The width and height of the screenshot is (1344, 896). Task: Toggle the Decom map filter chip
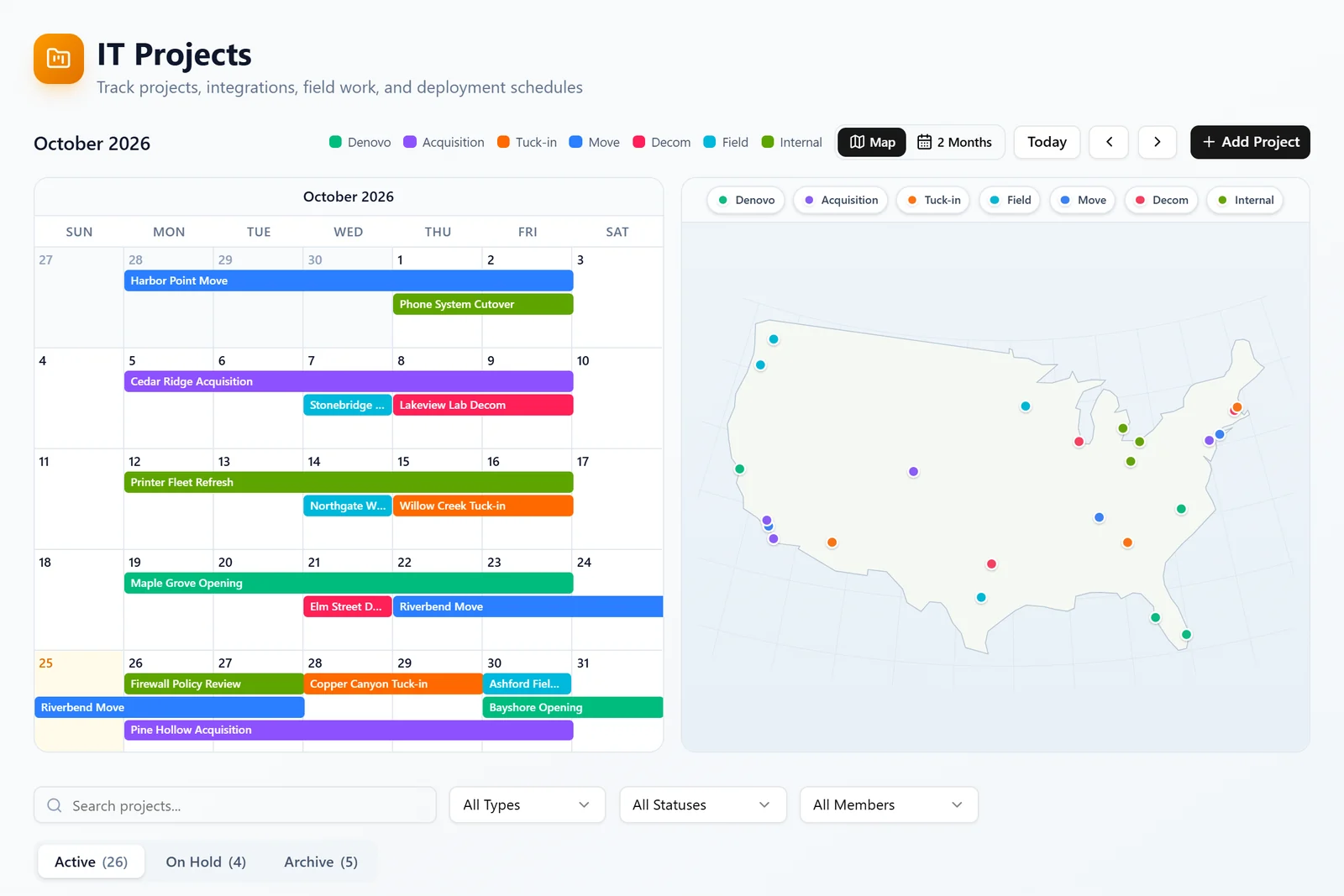tap(1162, 200)
